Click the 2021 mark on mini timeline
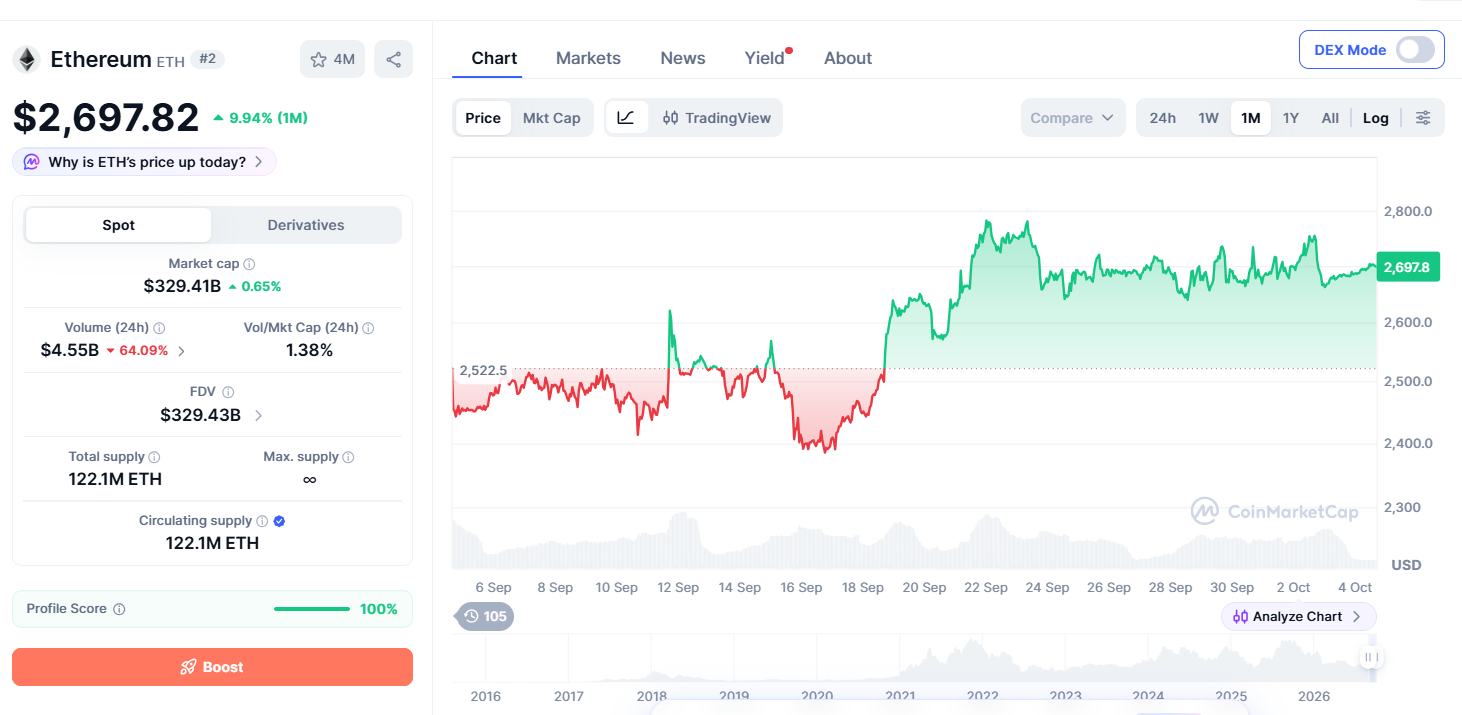Screen dimensions: 1462x715 900,696
